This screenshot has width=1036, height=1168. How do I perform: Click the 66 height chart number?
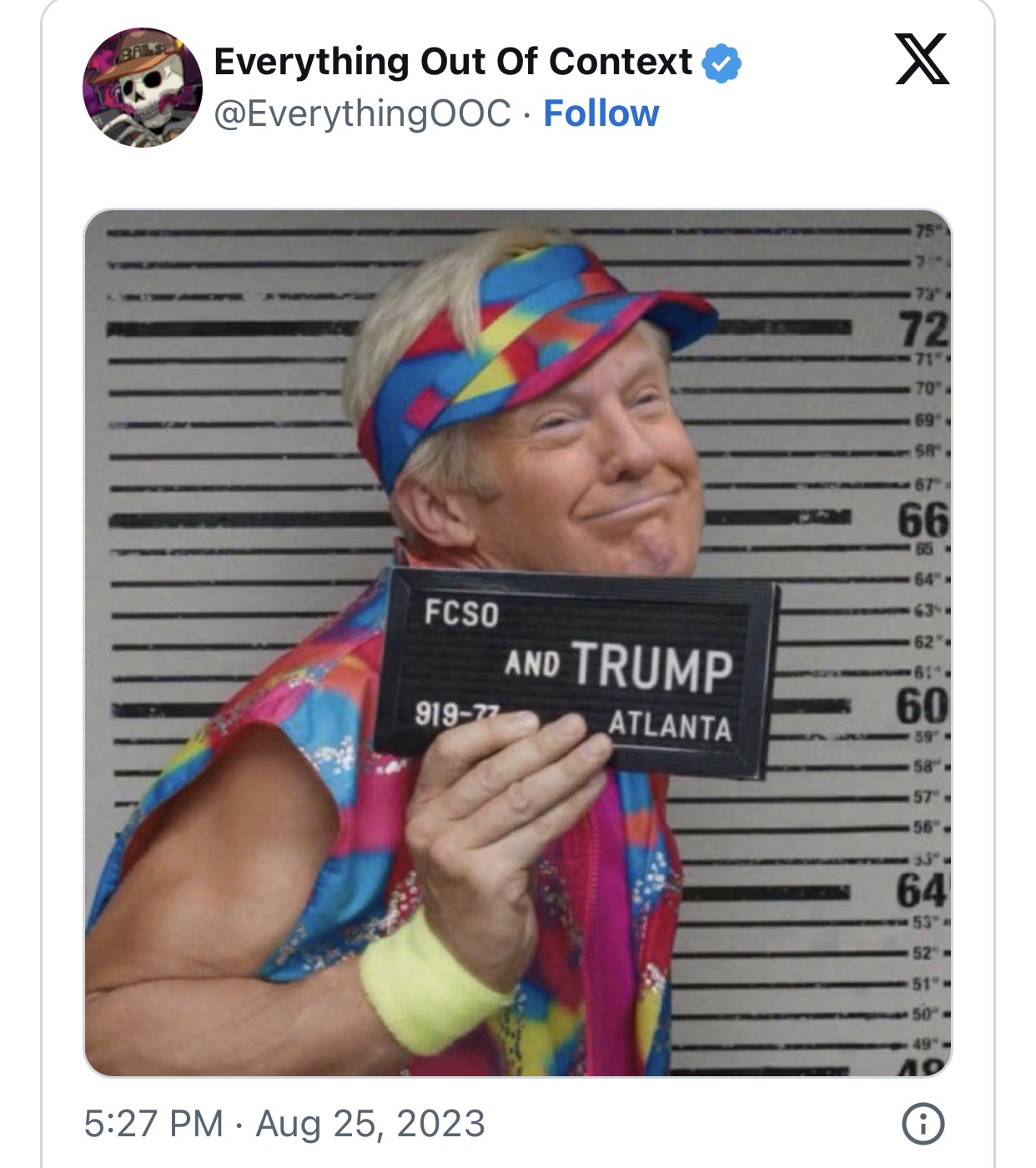coord(923,520)
